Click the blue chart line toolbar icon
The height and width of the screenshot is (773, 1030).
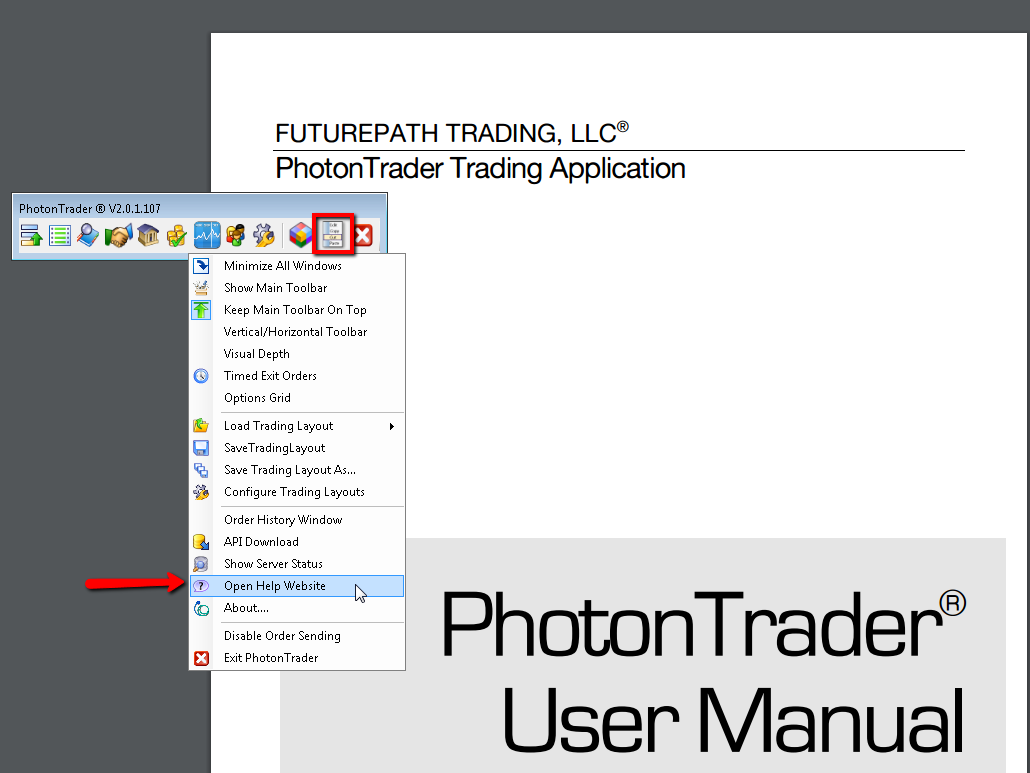click(x=207, y=234)
